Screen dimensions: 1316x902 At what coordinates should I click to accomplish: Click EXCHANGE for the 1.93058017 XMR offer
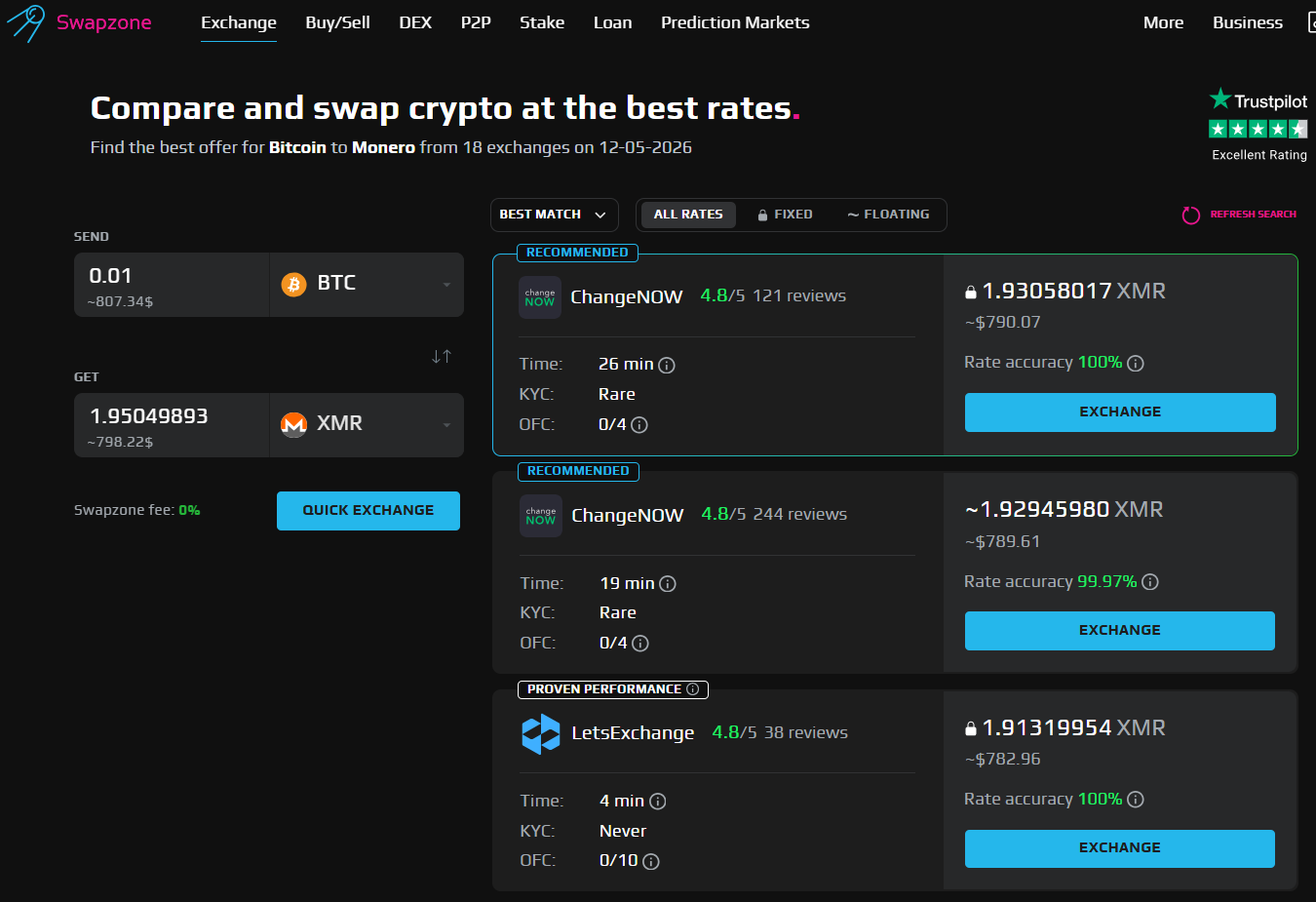click(1120, 412)
